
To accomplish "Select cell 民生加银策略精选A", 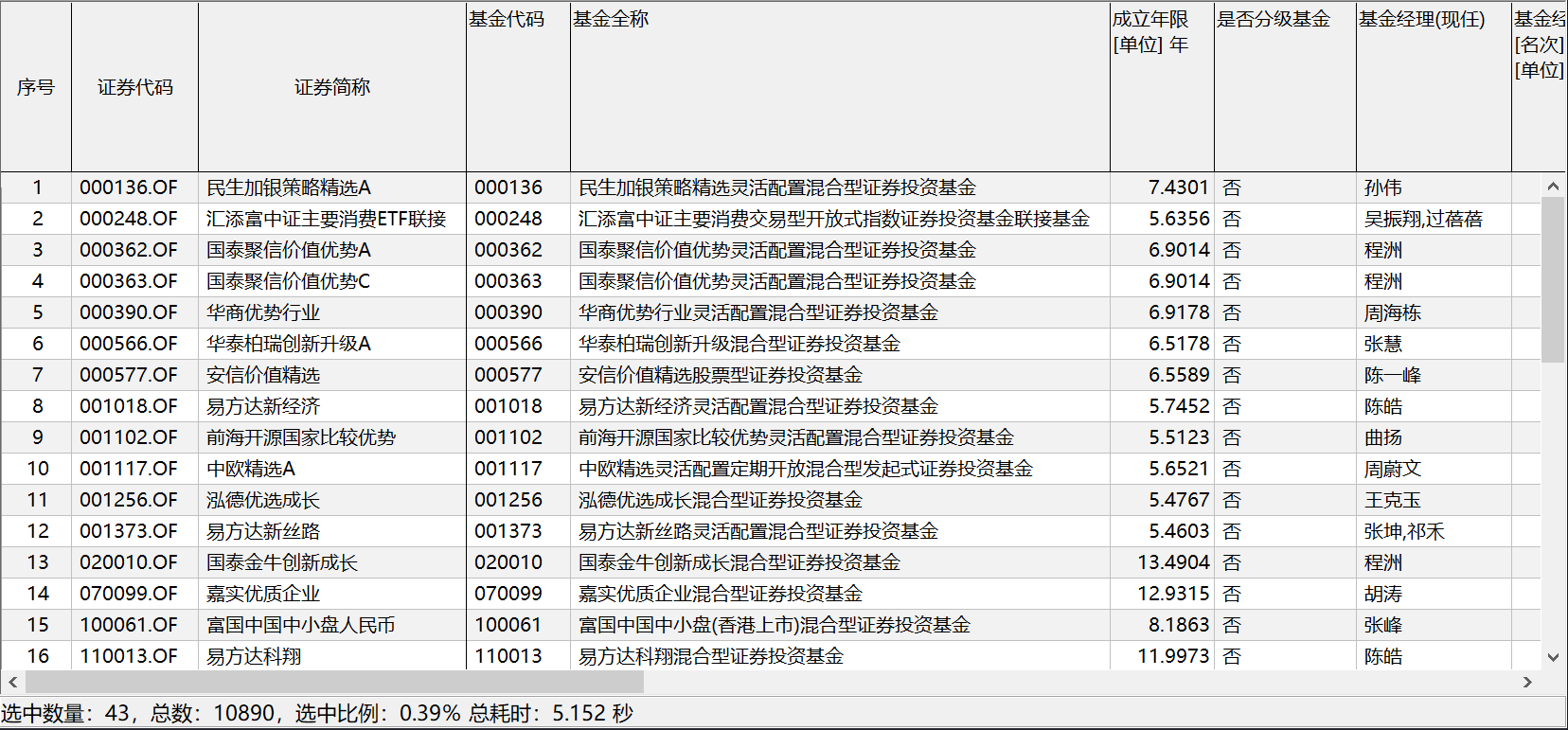I will point(332,187).
